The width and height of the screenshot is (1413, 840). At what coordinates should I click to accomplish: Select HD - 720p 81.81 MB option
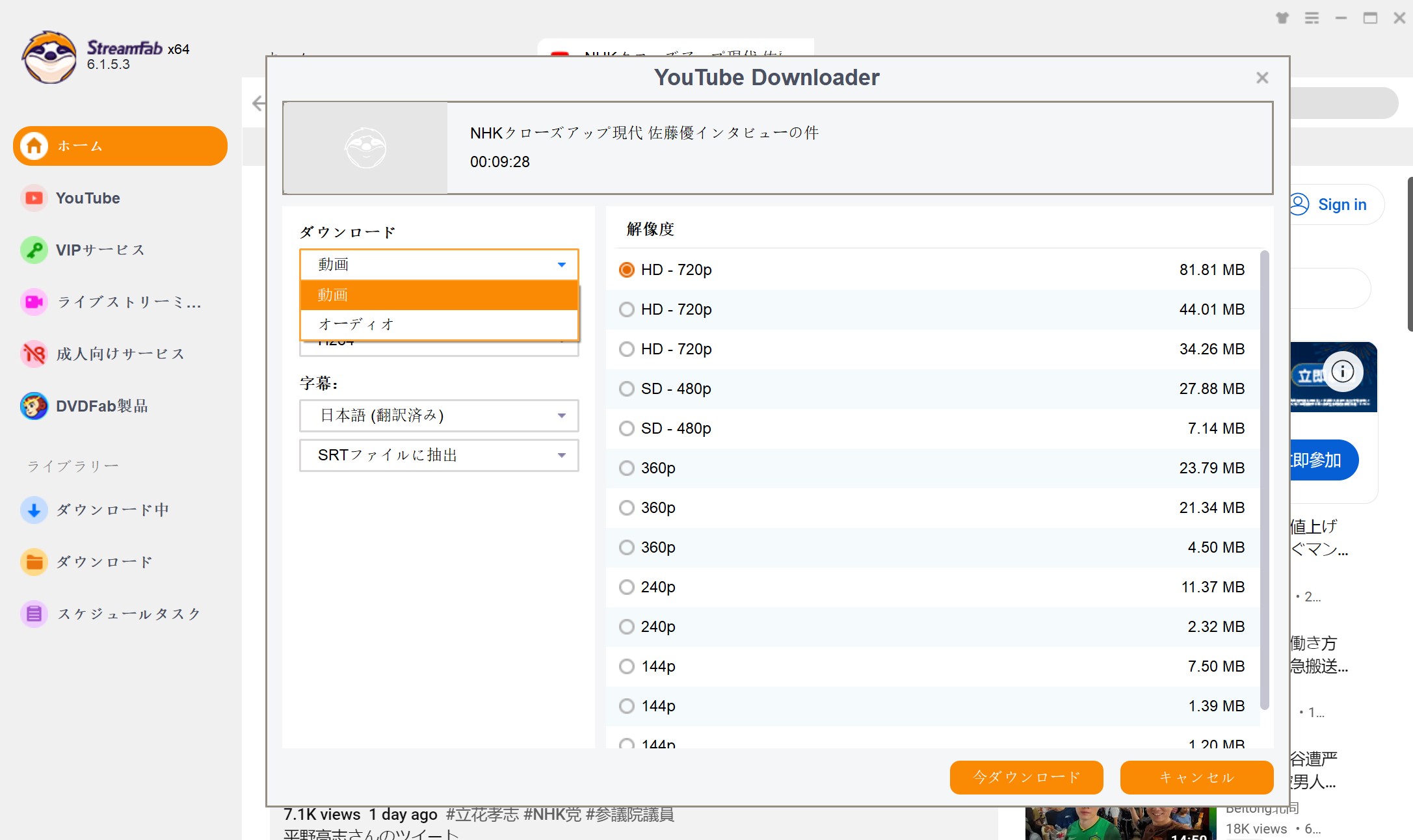[x=932, y=269]
